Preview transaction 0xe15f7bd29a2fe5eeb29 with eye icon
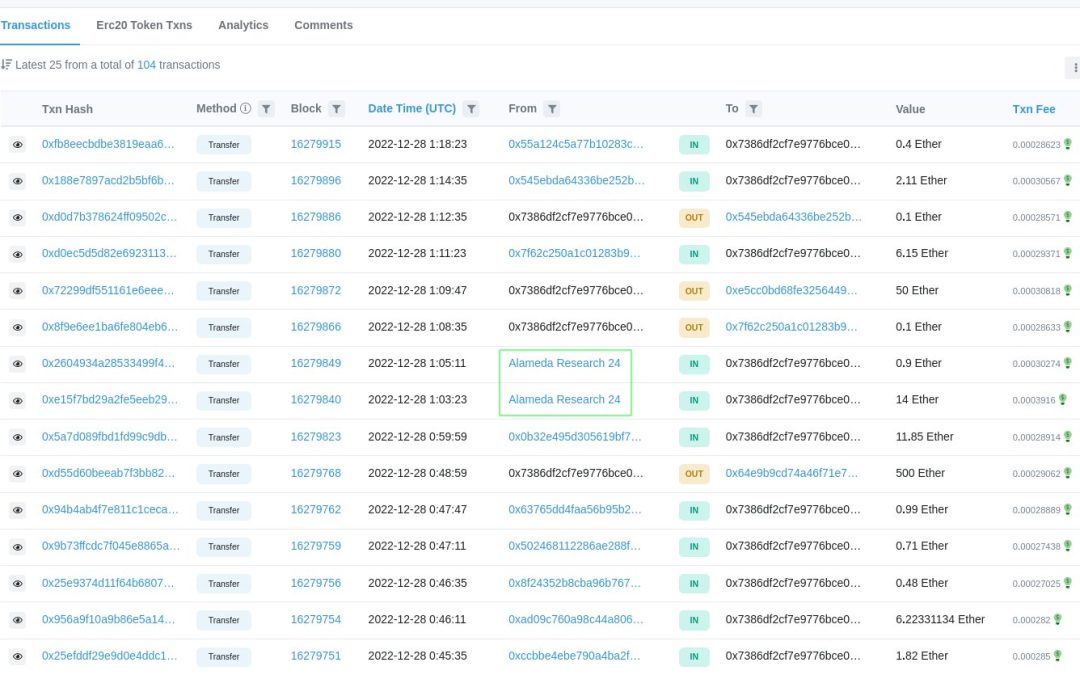 coord(17,400)
